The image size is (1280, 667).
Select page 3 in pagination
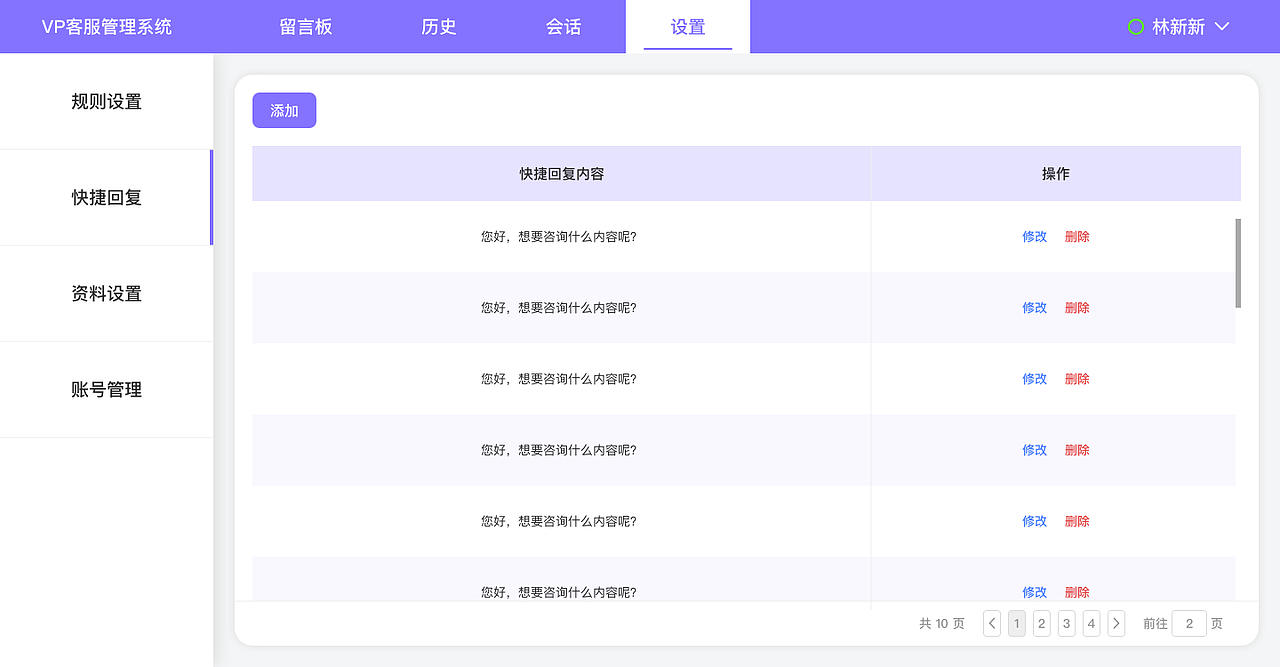[1066, 623]
